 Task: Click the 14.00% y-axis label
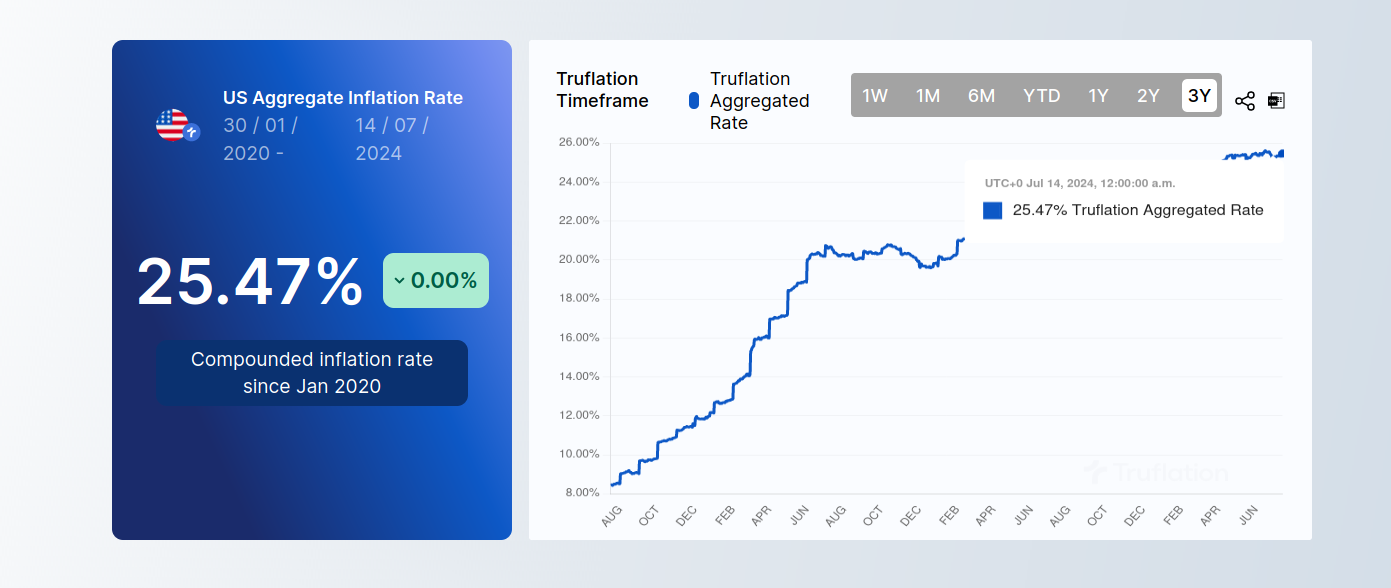[579, 377]
